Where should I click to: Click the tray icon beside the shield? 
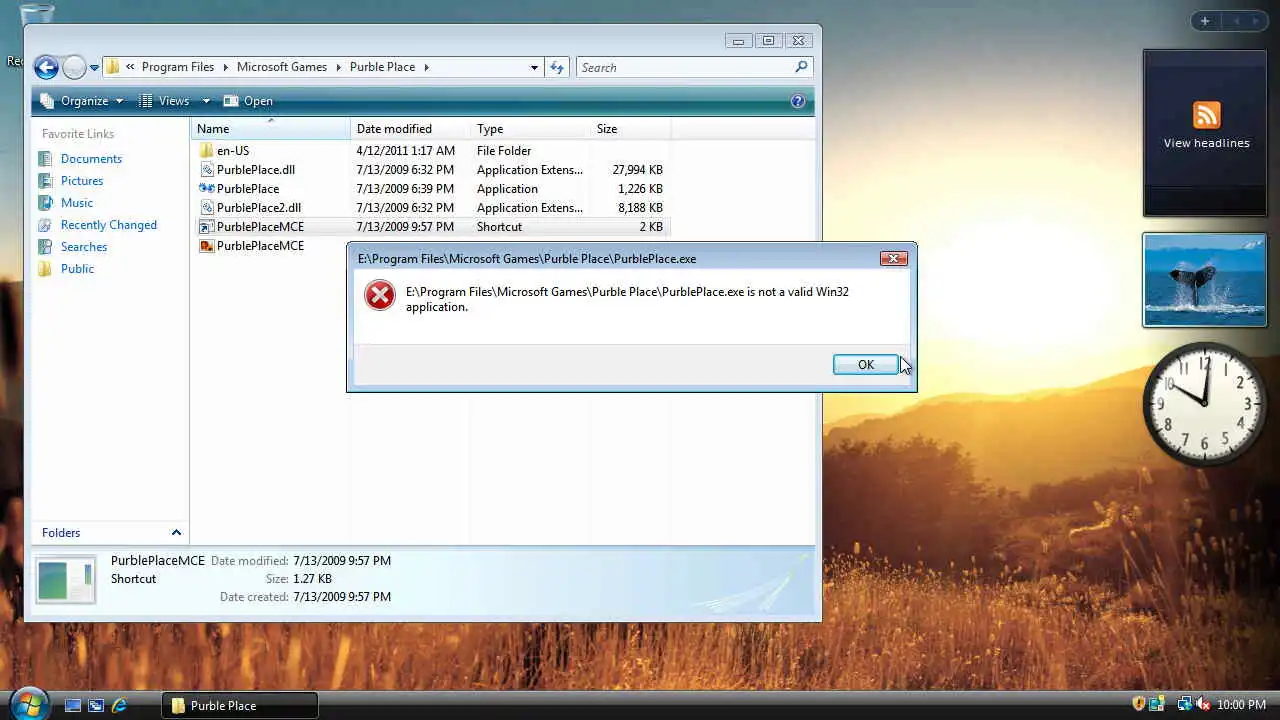(1157, 705)
